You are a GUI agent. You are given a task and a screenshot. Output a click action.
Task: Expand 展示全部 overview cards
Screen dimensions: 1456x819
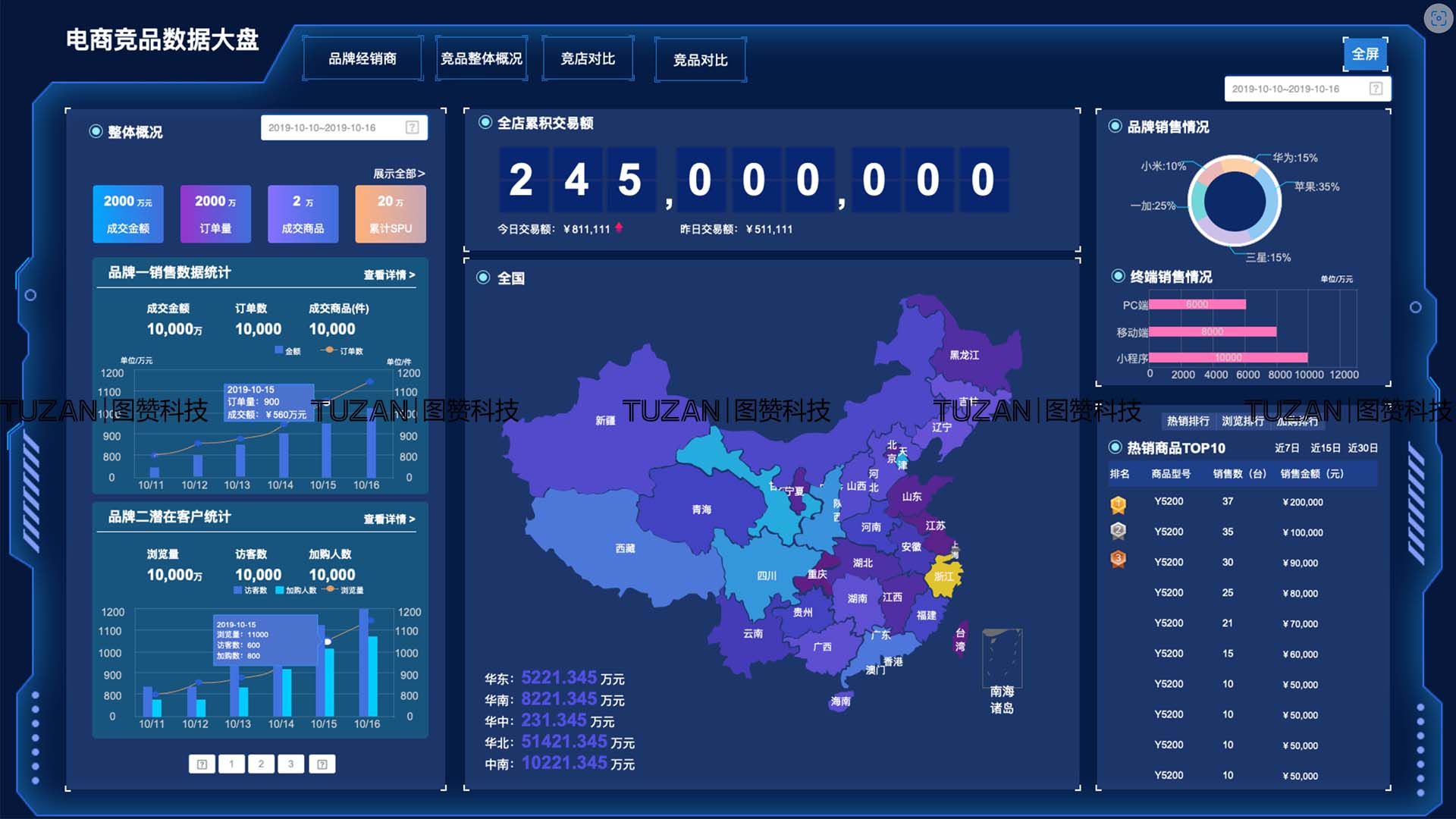tap(399, 174)
